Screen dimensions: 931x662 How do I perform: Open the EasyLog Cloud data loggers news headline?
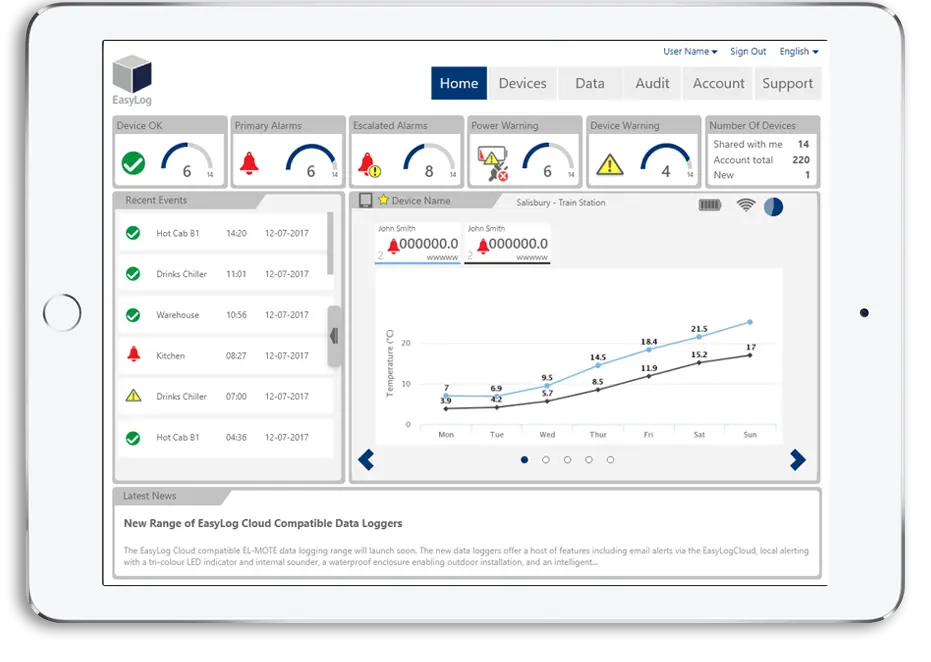[x=262, y=523]
